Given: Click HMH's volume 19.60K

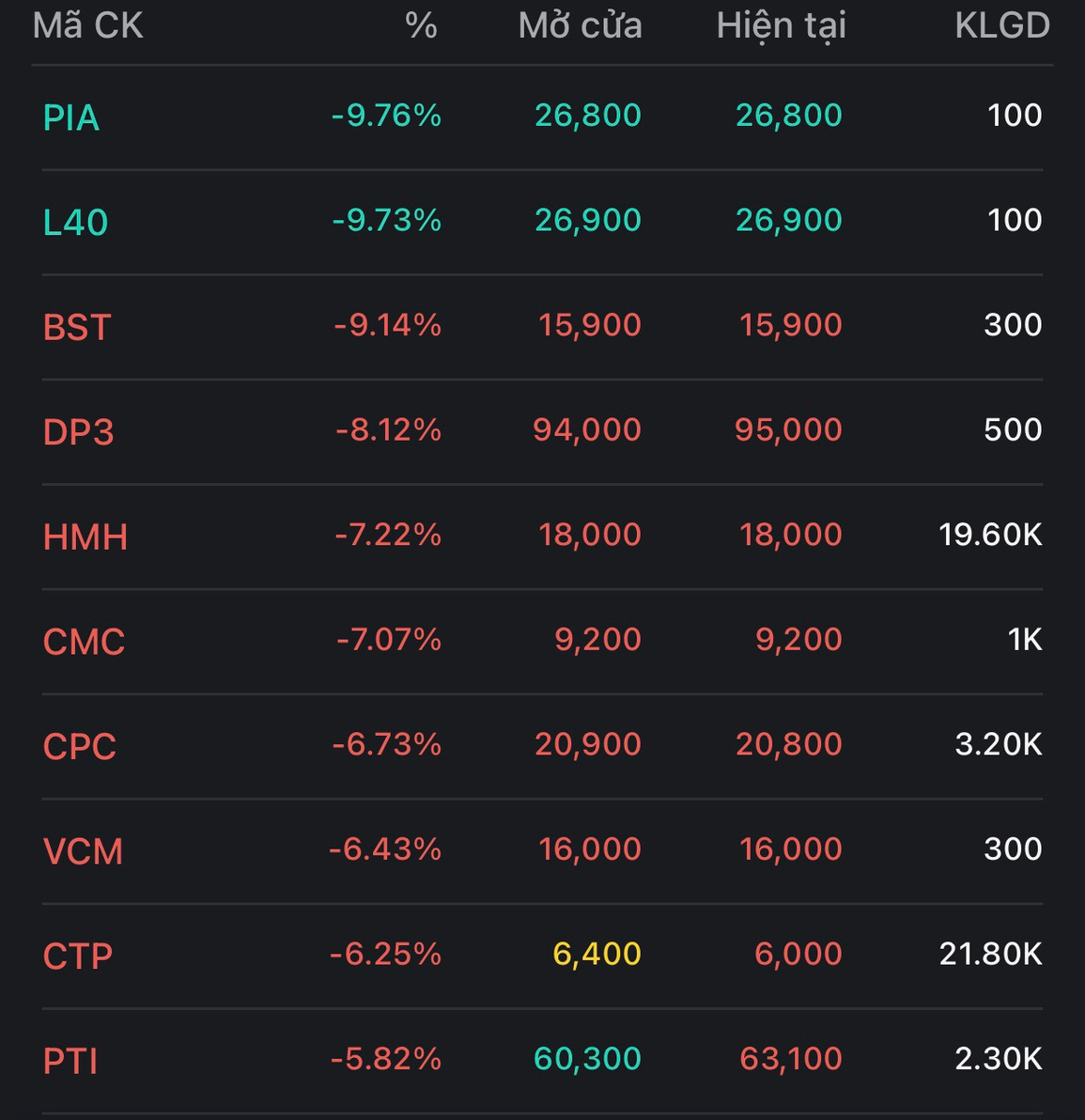Looking at the screenshot, I should [x=990, y=535].
